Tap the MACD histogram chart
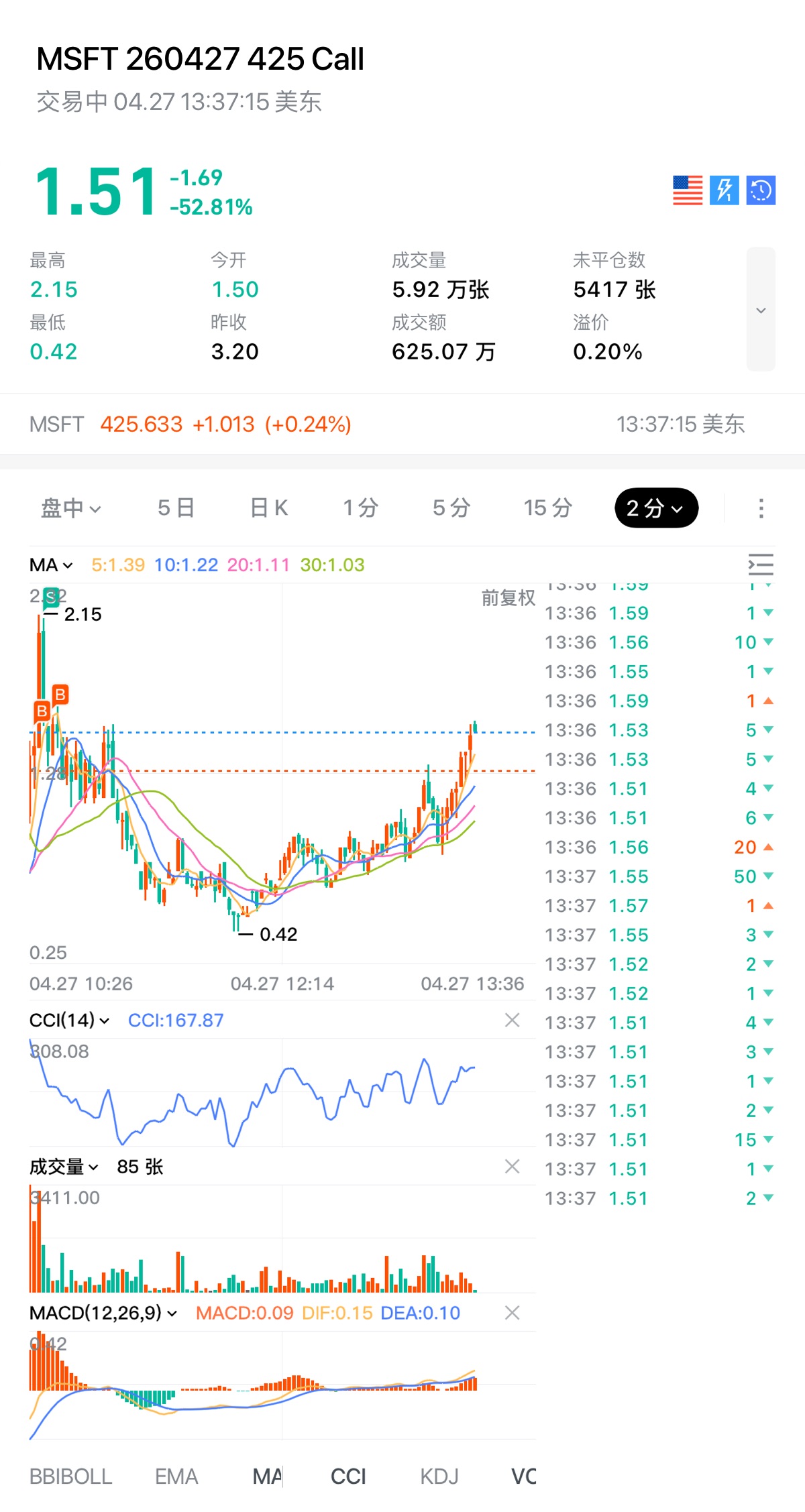This screenshot has height=1512, width=805. 282,1385
